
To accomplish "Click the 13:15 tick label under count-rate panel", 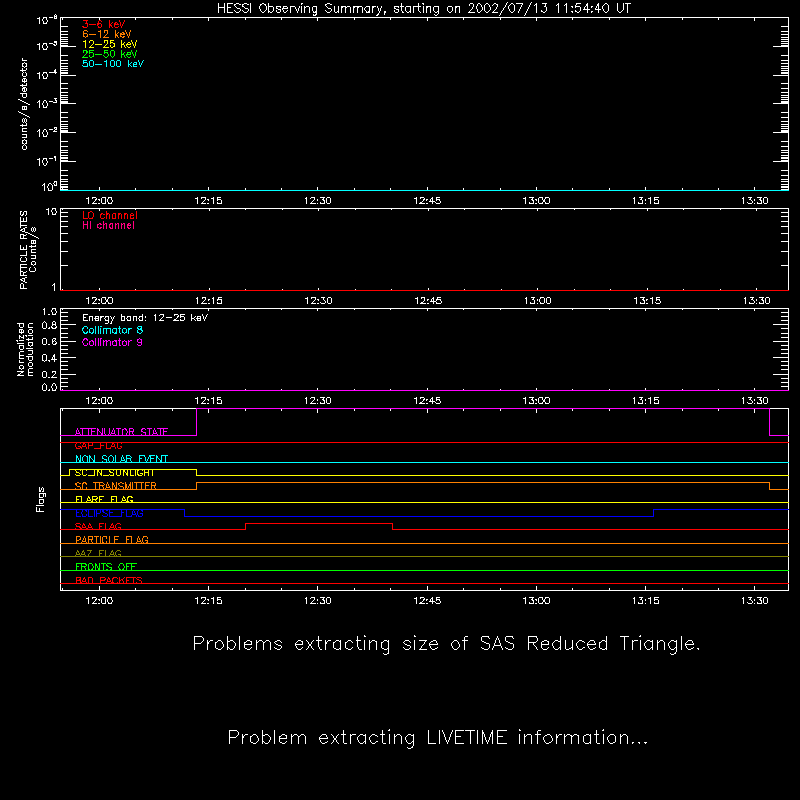I will click(645, 201).
